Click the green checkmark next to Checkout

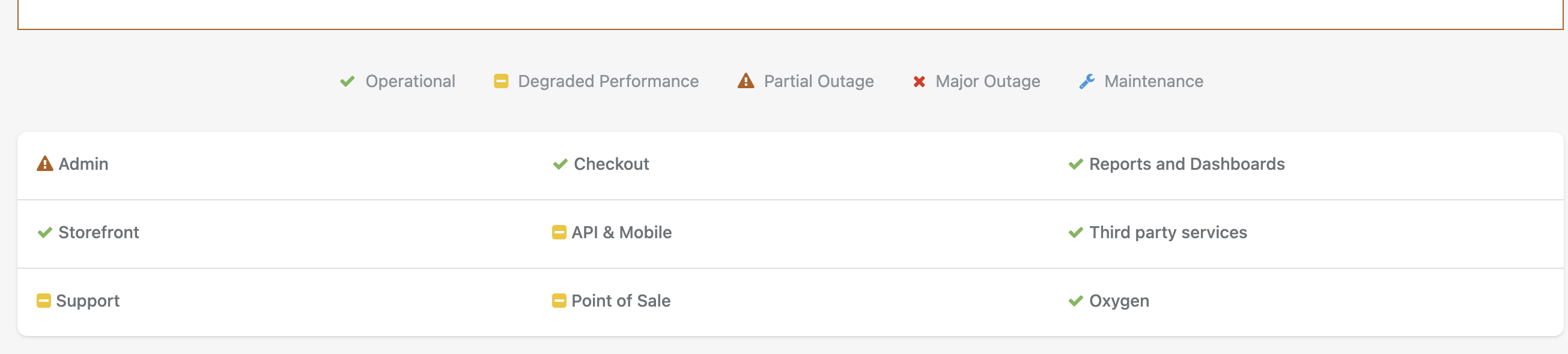point(559,164)
